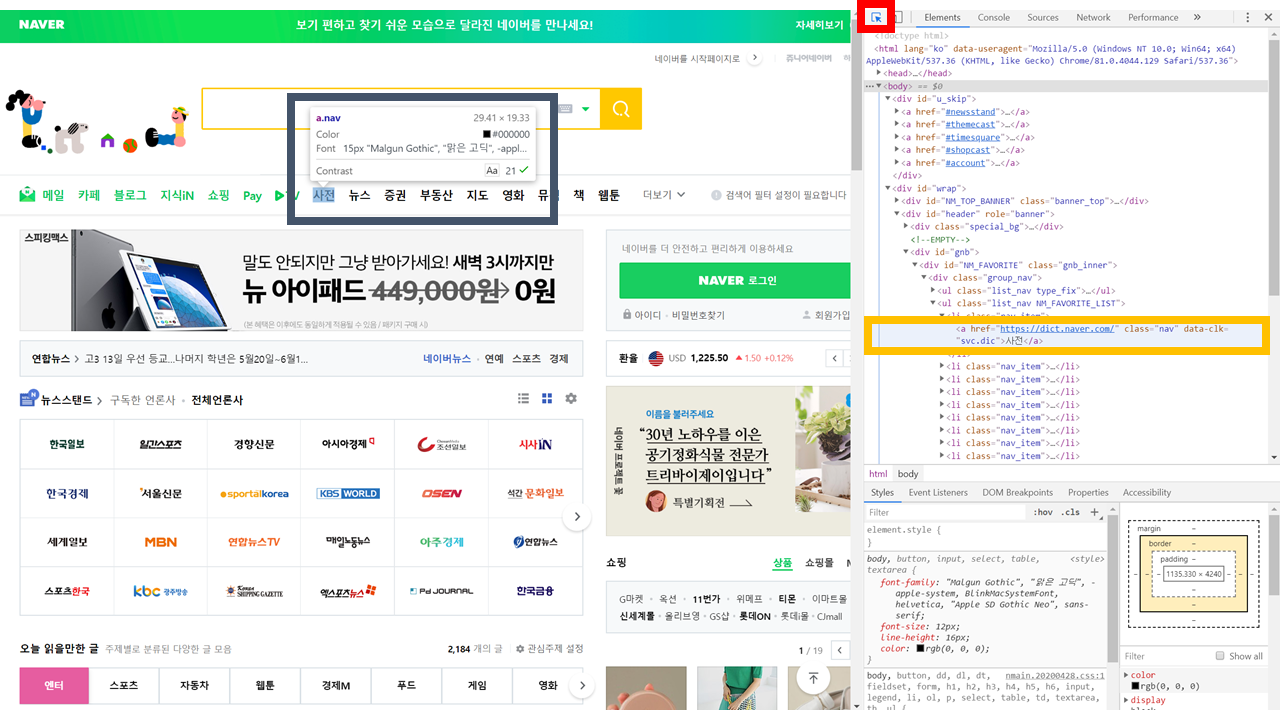Close the DevTools panel
Image resolution: width=1280 pixels, height=710 pixels.
1268,17
